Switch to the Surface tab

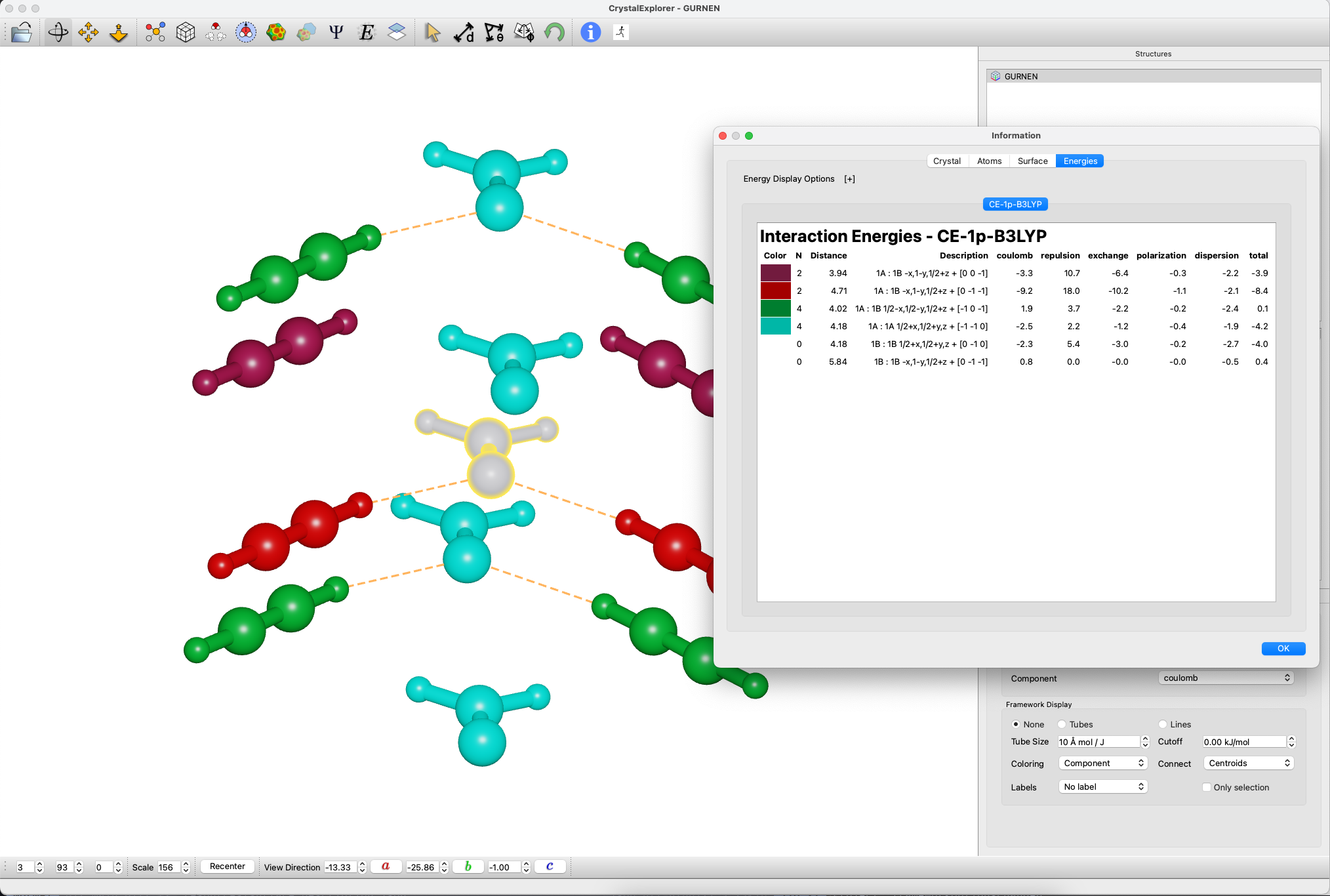(1032, 161)
